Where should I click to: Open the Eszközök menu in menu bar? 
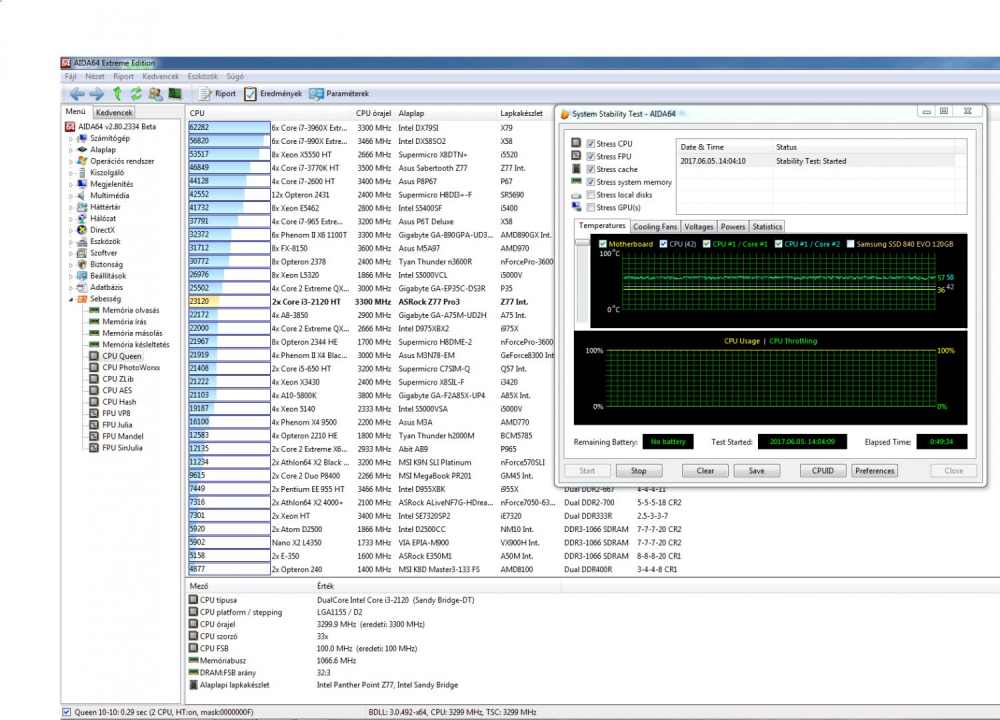[203, 77]
